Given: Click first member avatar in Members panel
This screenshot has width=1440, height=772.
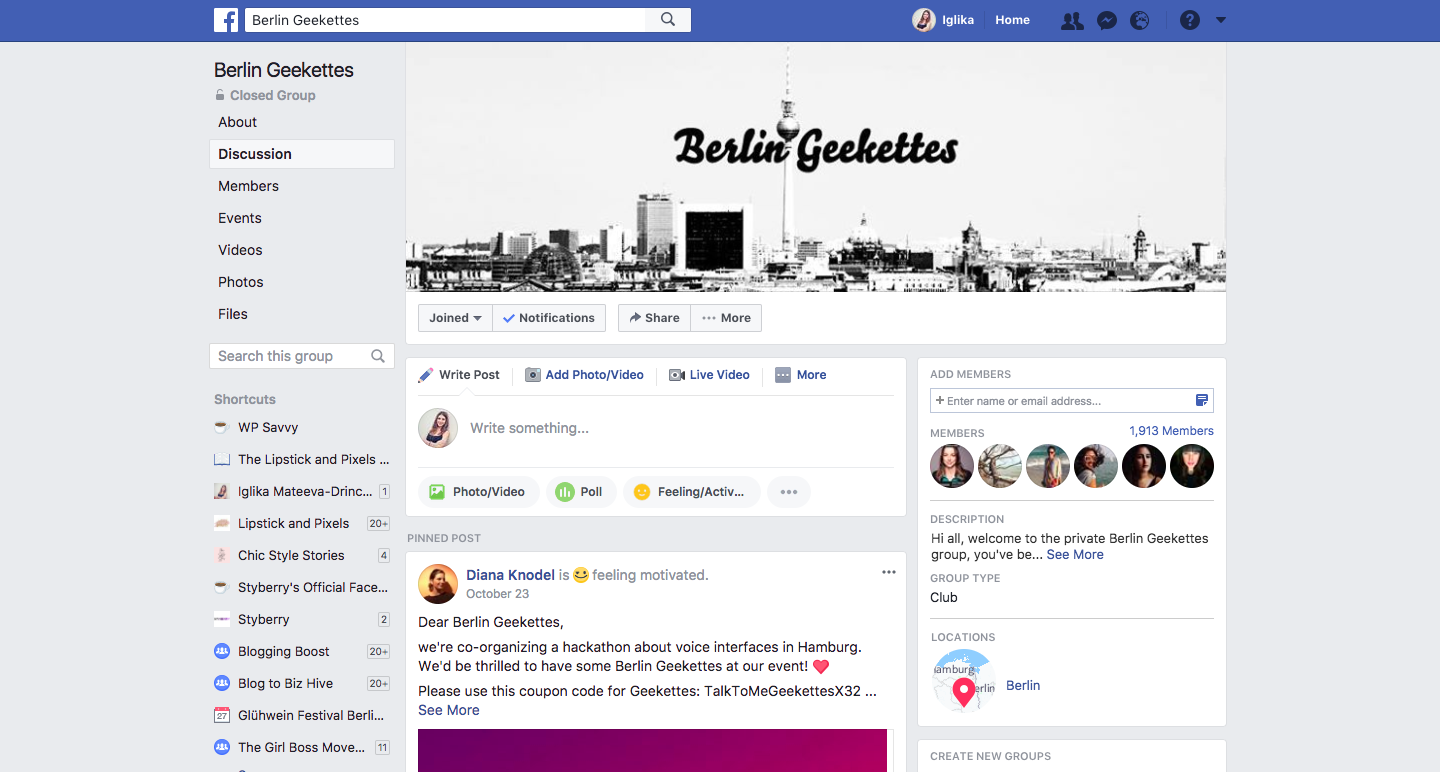Looking at the screenshot, I should pos(952,466).
